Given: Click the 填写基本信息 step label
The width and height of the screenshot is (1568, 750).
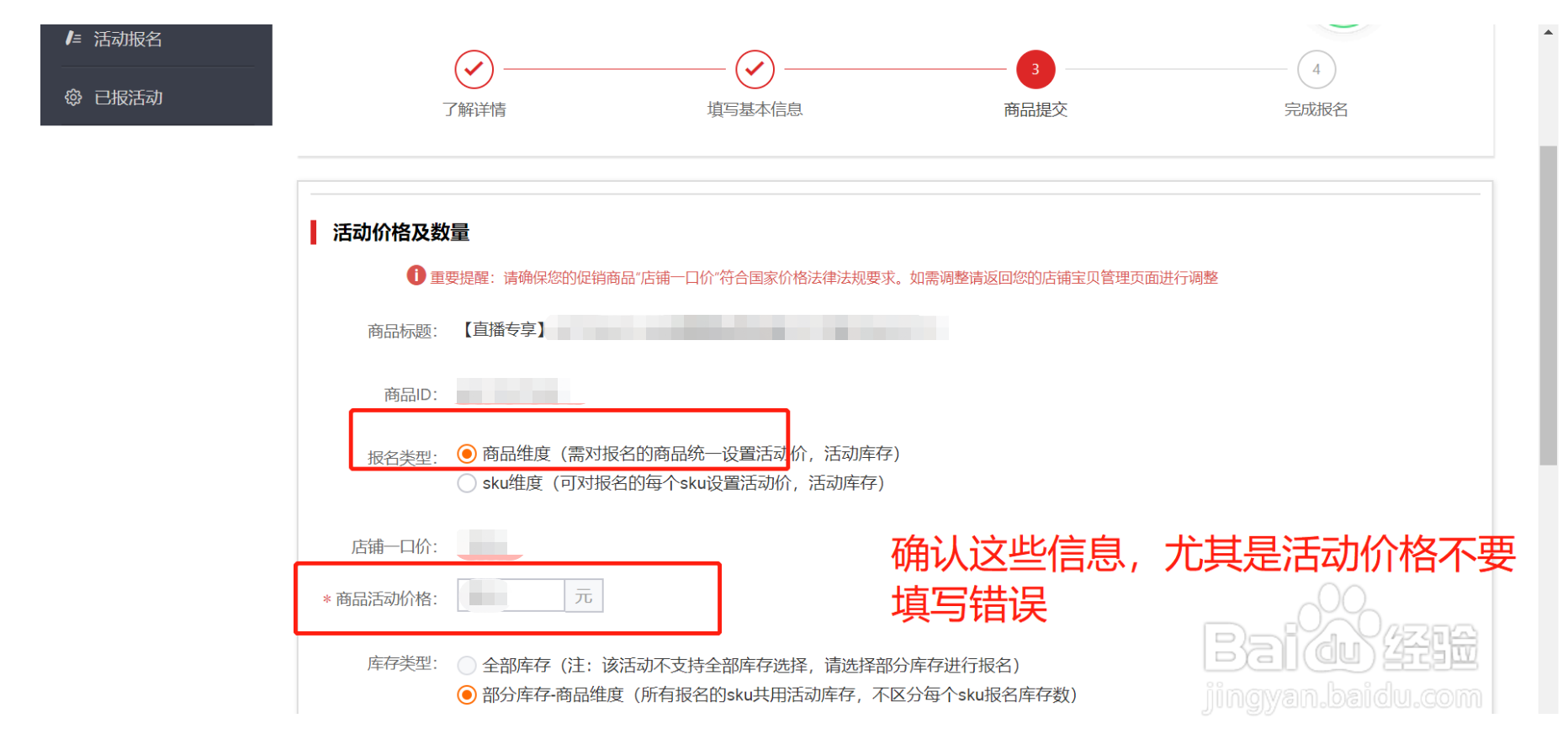Looking at the screenshot, I should tap(755, 109).
